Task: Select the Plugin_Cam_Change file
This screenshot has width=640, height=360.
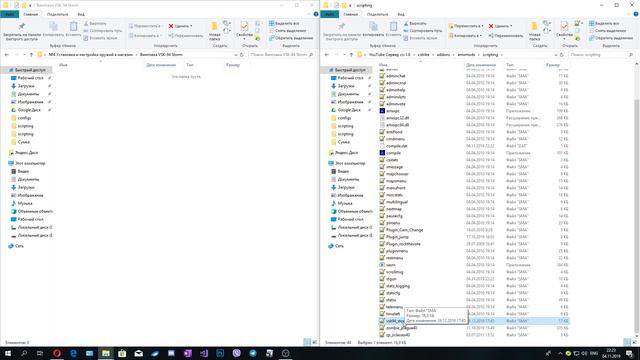Action: [x=404, y=230]
